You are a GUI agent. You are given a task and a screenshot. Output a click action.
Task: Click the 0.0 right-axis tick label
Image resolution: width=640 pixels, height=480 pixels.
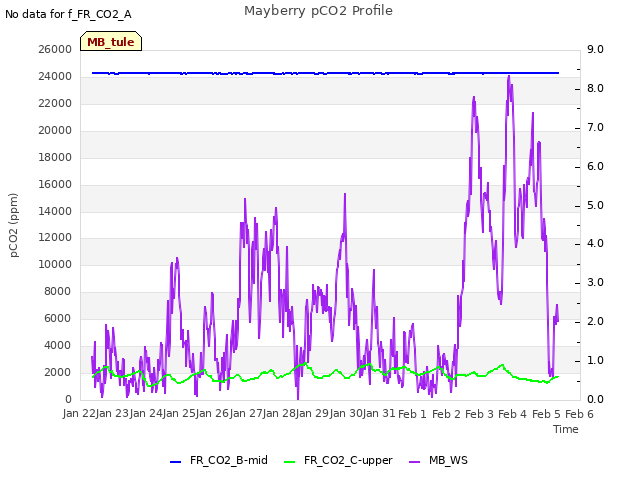595,399
